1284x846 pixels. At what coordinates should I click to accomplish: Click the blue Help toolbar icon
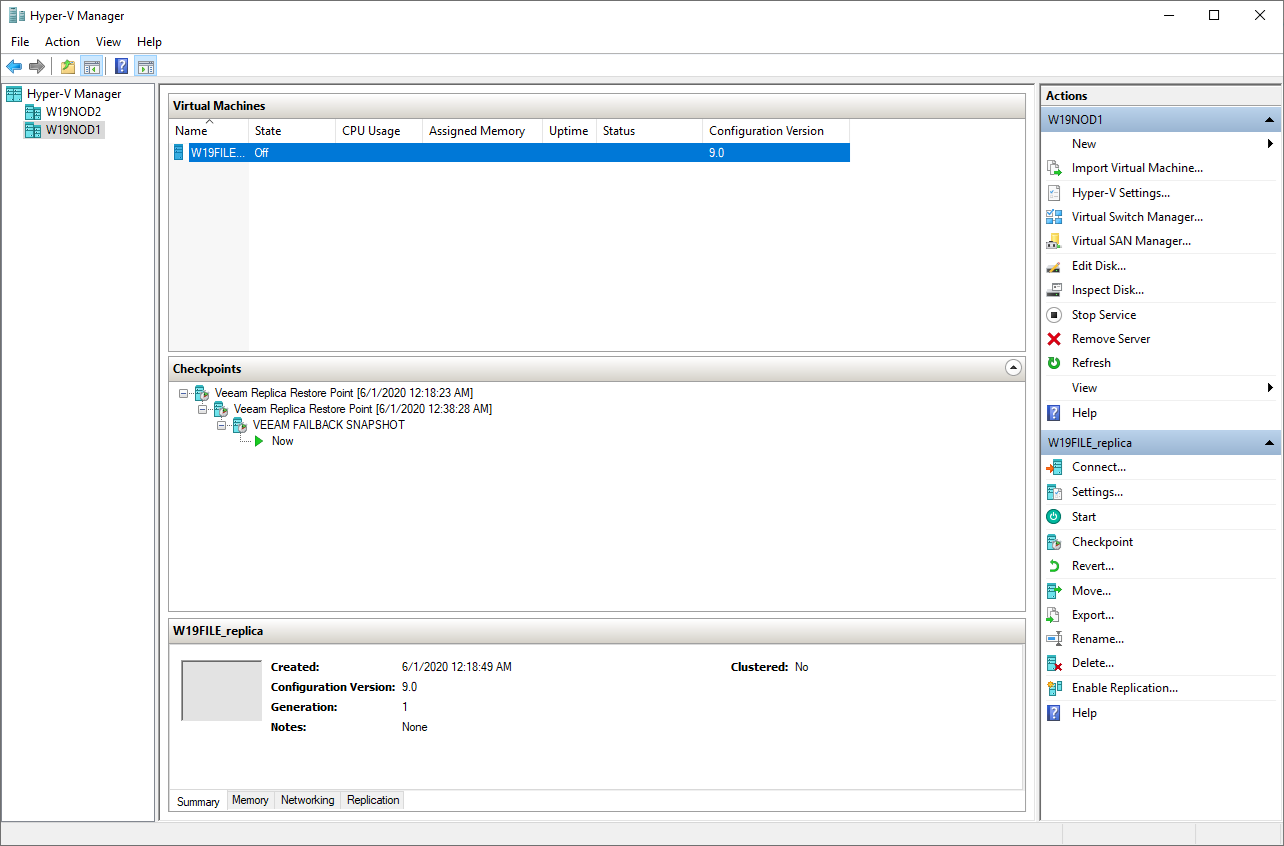click(122, 67)
